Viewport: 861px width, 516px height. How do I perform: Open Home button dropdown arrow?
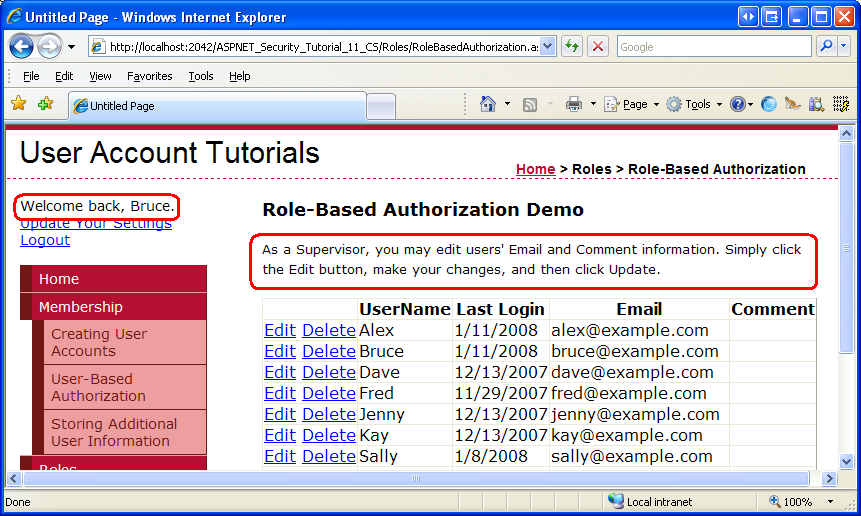[507, 104]
